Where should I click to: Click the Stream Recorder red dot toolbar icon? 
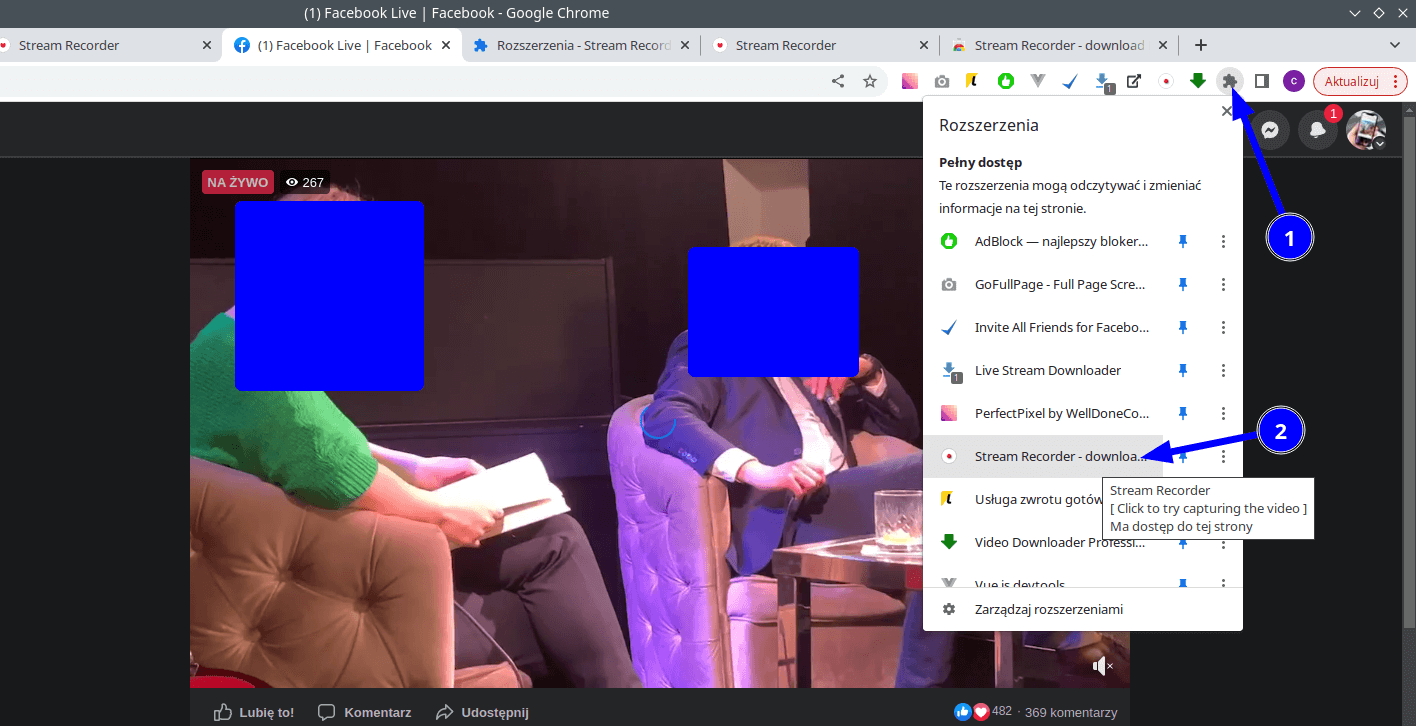click(1166, 81)
